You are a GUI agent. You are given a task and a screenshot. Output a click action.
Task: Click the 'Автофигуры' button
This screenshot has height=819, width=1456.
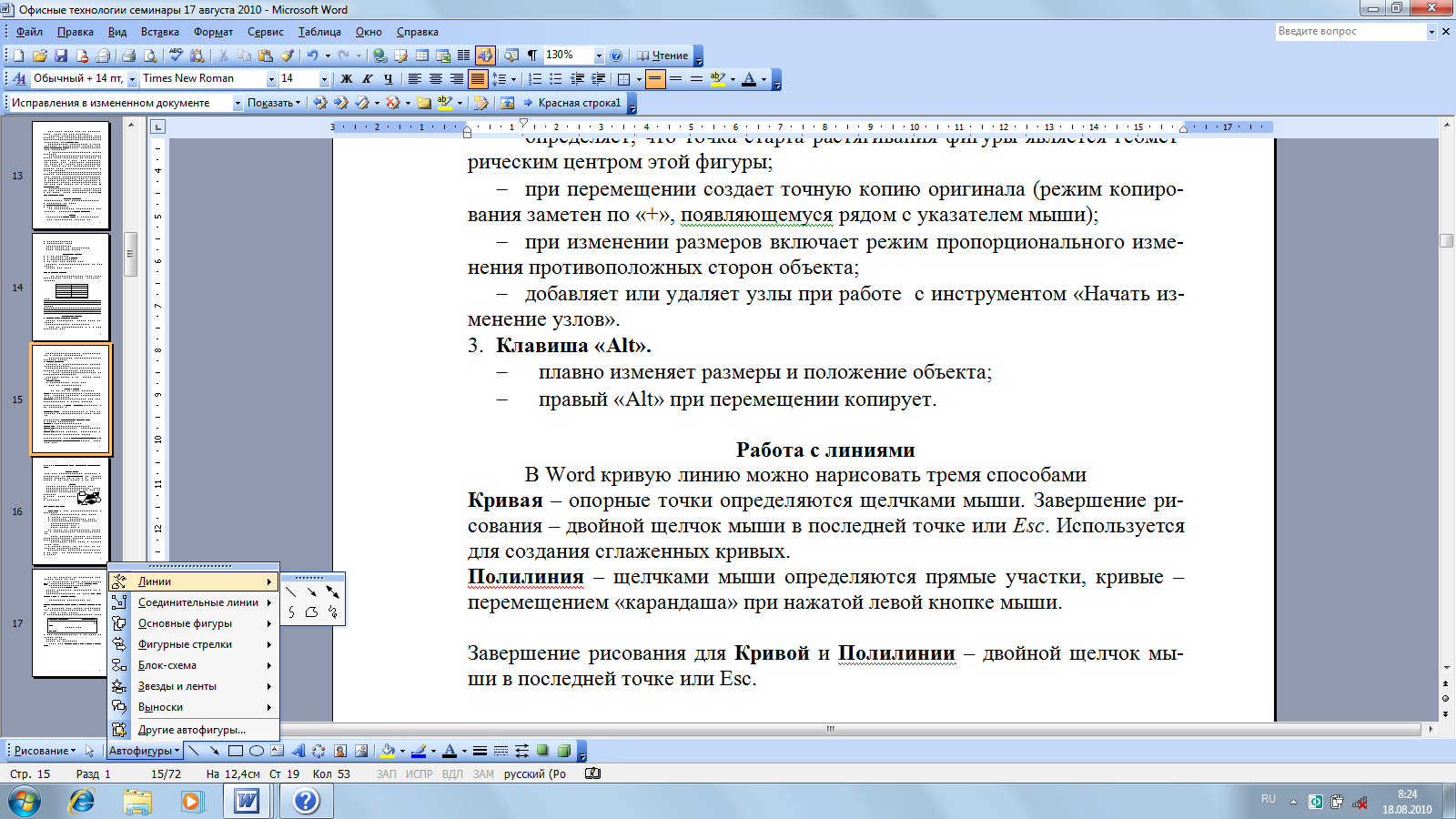(x=145, y=751)
